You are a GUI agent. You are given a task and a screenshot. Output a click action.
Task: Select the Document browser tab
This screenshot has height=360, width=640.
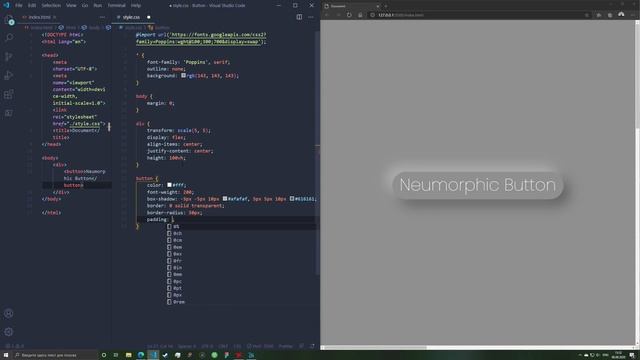351,6
